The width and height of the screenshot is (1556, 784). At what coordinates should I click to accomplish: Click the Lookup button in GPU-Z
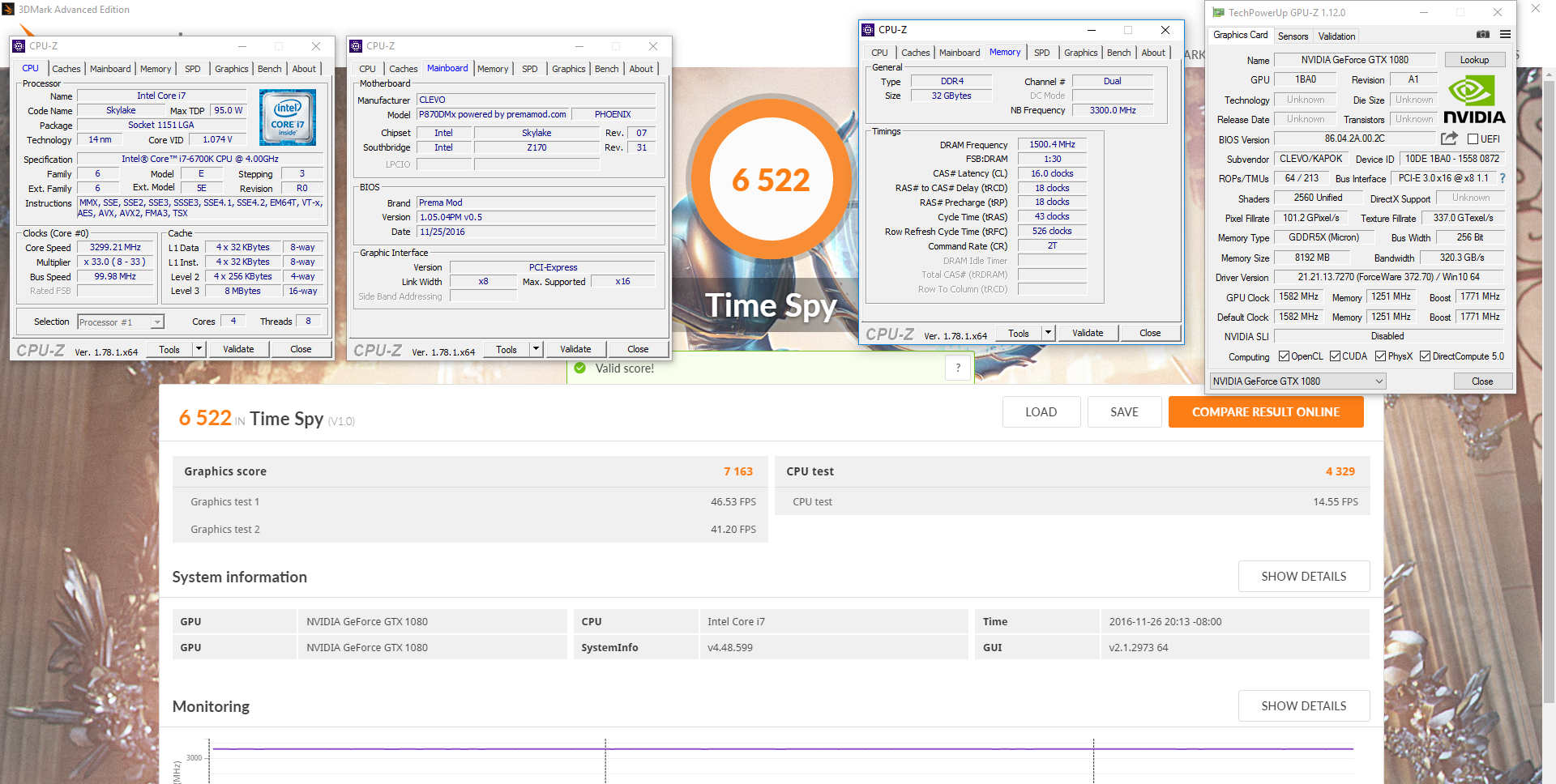pos(1474,60)
